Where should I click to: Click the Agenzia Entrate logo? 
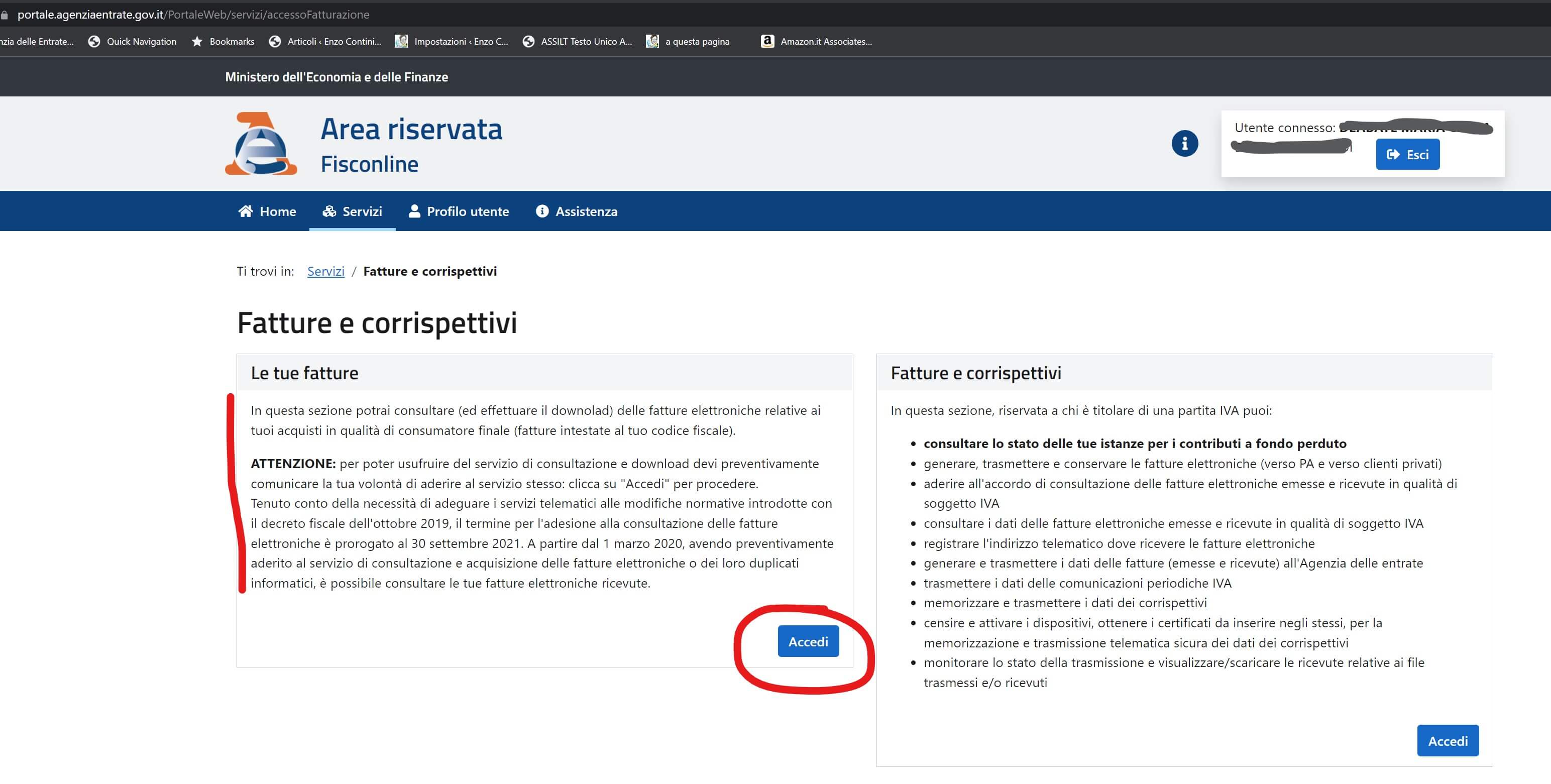point(261,144)
